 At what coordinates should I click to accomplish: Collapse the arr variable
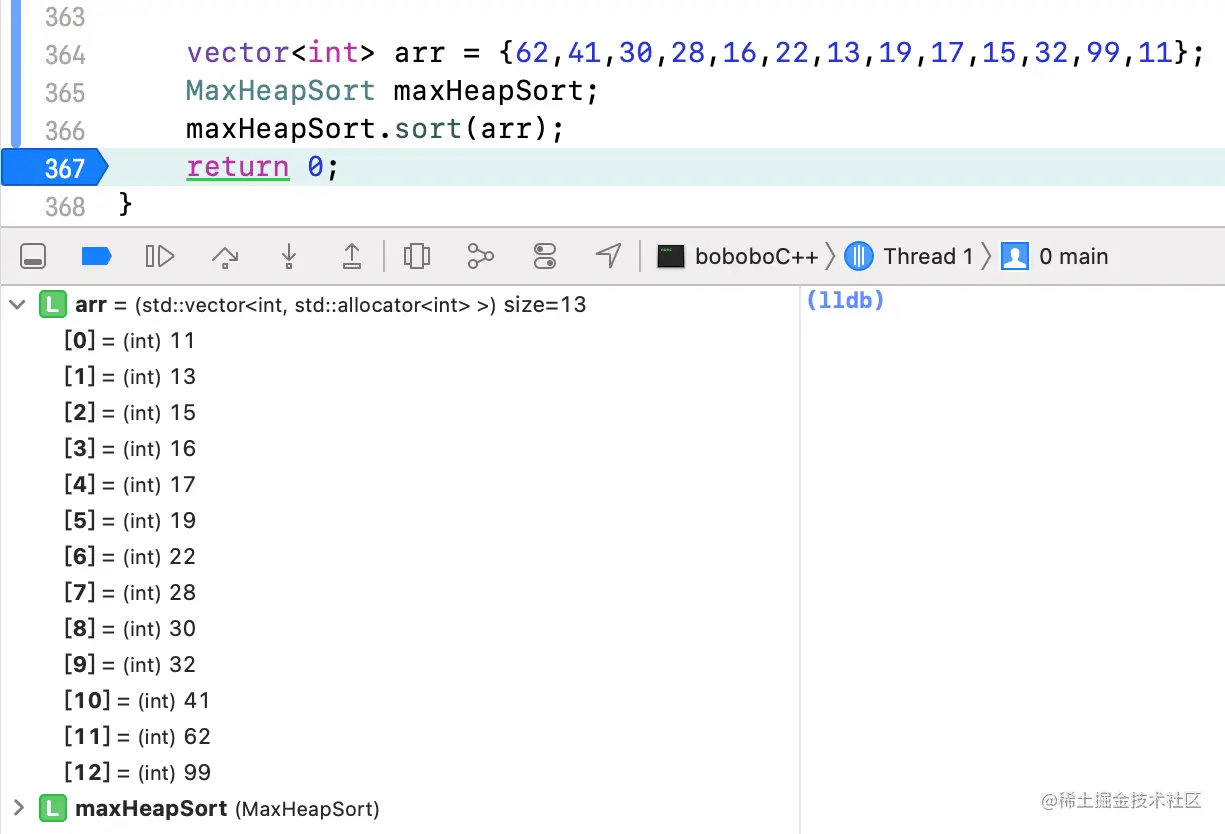[17, 304]
